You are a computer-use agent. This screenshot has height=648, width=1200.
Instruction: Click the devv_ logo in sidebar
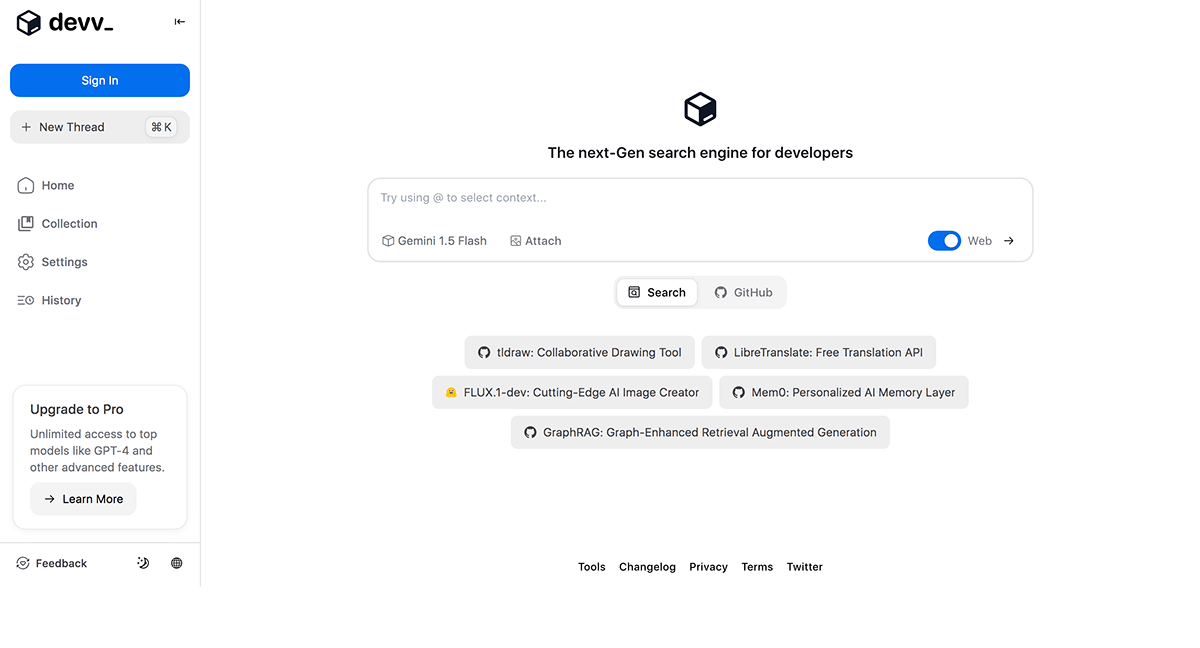click(65, 23)
